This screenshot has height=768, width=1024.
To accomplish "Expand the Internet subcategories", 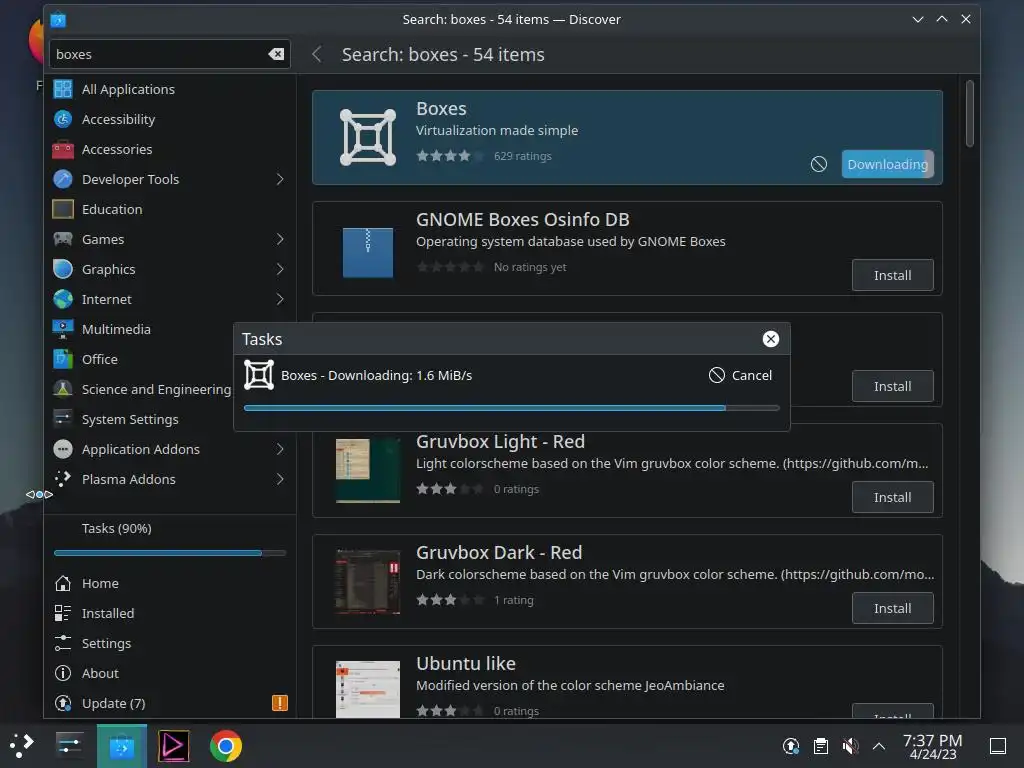I will [x=280, y=300].
